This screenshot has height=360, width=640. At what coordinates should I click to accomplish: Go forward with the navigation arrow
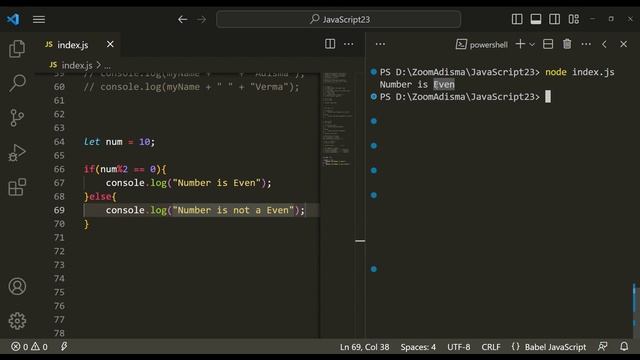click(202, 19)
